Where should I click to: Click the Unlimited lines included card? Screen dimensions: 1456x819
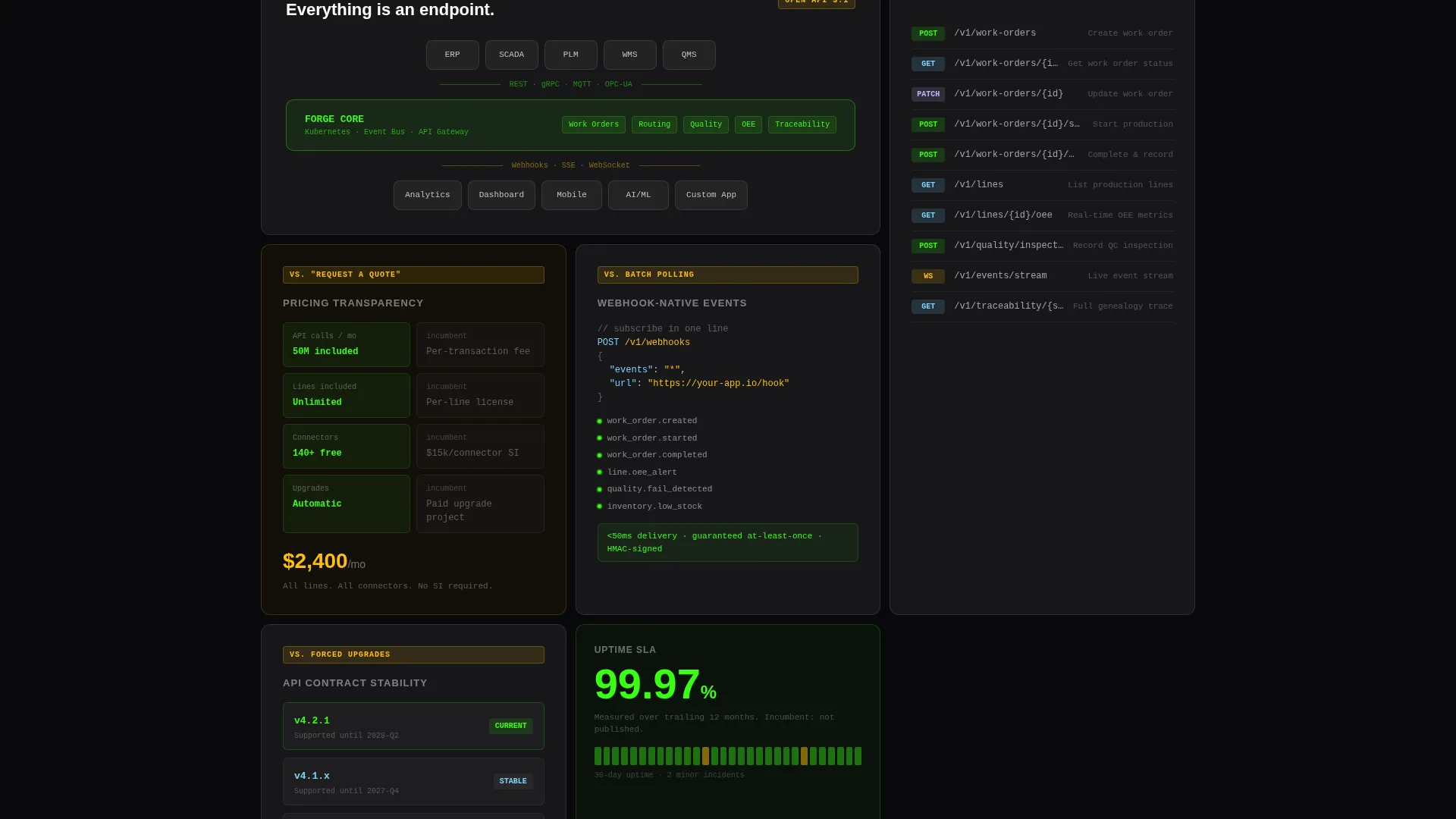[x=346, y=395]
